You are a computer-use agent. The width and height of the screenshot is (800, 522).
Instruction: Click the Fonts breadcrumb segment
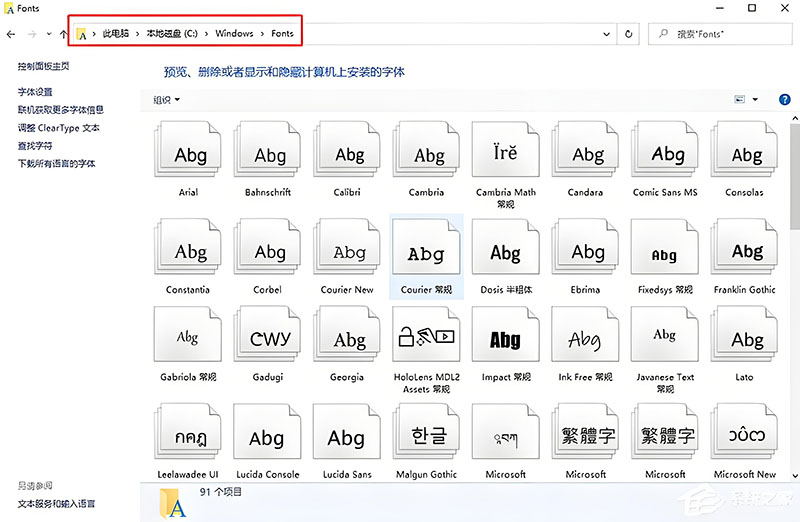point(283,34)
